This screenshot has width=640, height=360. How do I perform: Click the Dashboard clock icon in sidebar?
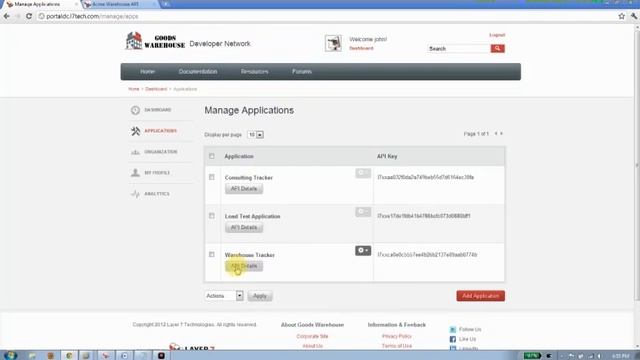(135, 110)
